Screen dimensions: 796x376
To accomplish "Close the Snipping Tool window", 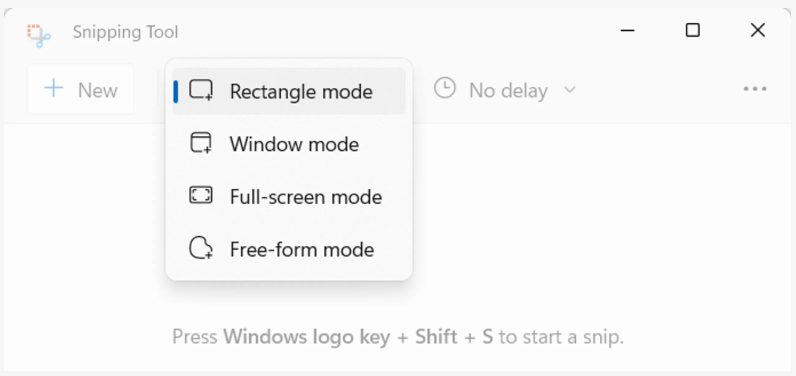I will (x=757, y=30).
